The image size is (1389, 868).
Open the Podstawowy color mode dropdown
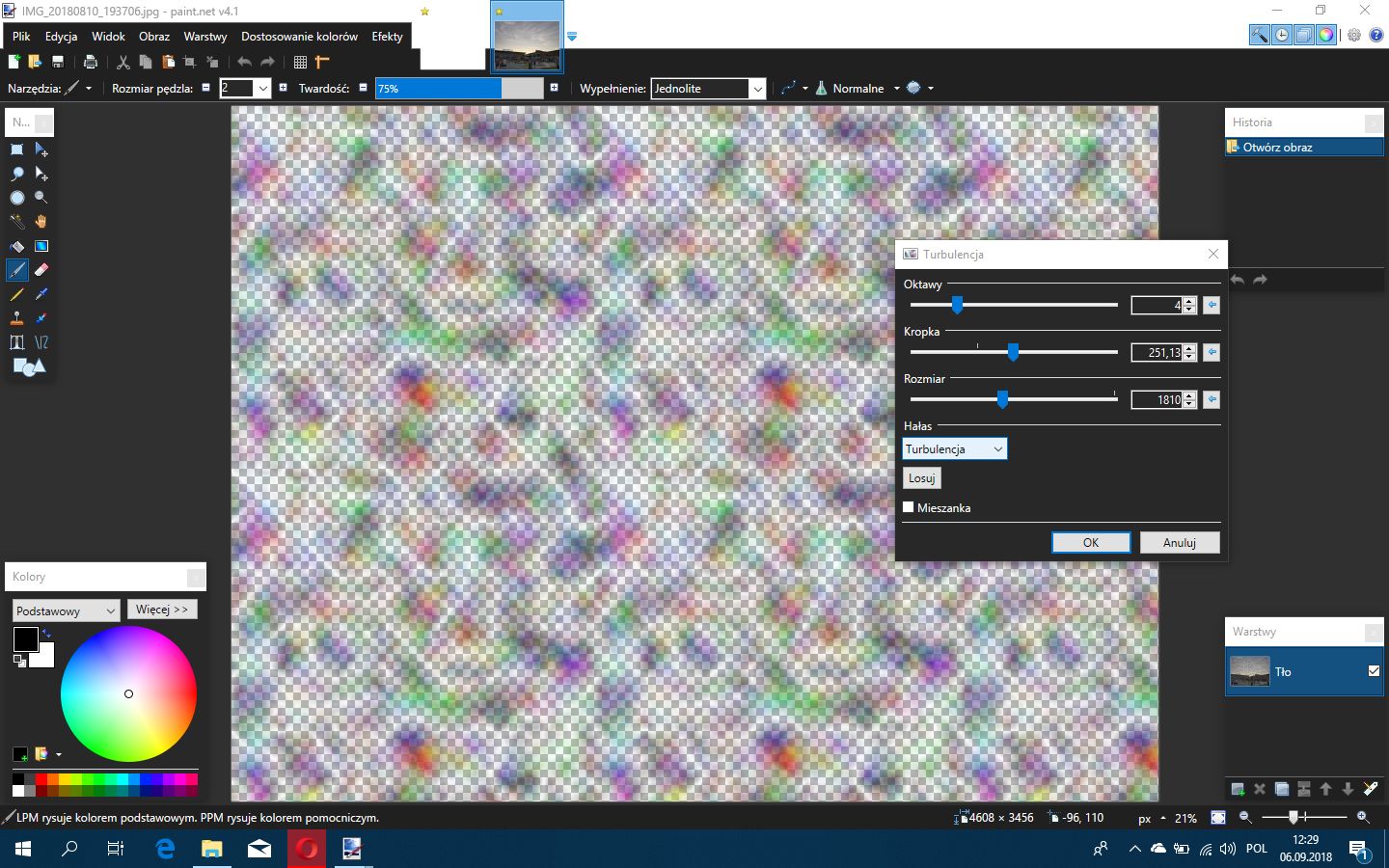[x=66, y=610]
